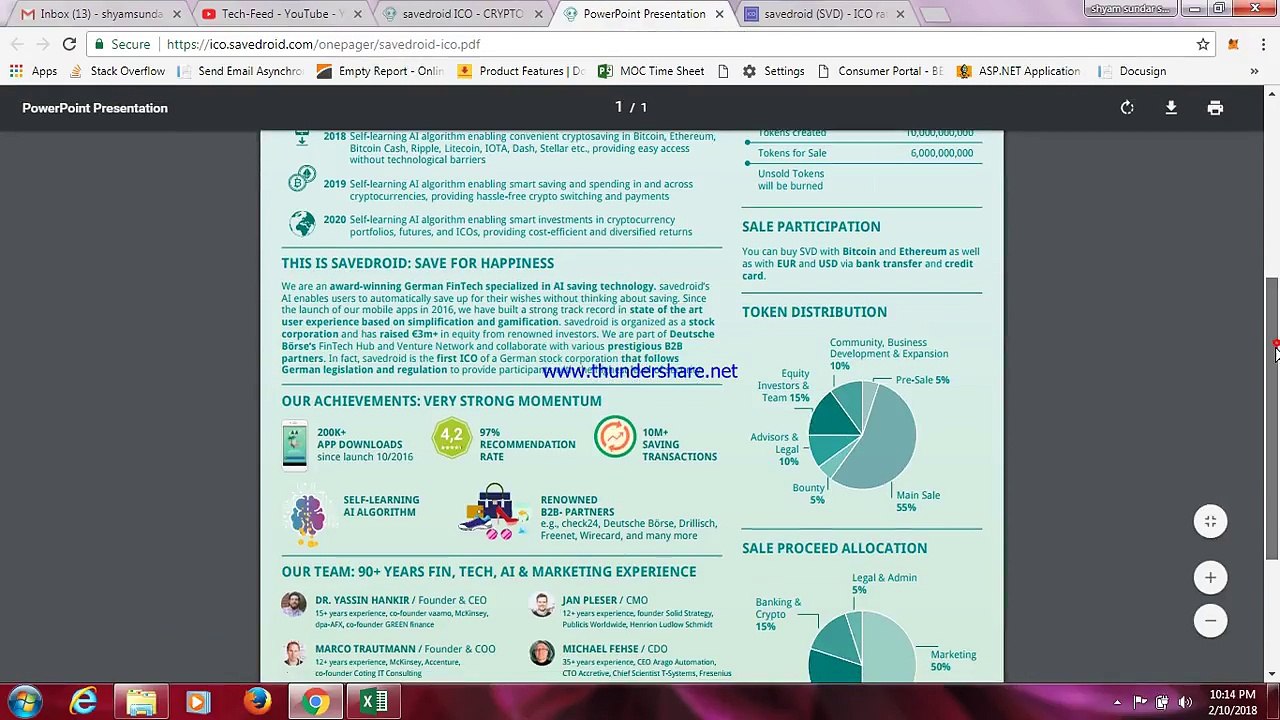Click the vertical scrollbar thumb

1272,418
